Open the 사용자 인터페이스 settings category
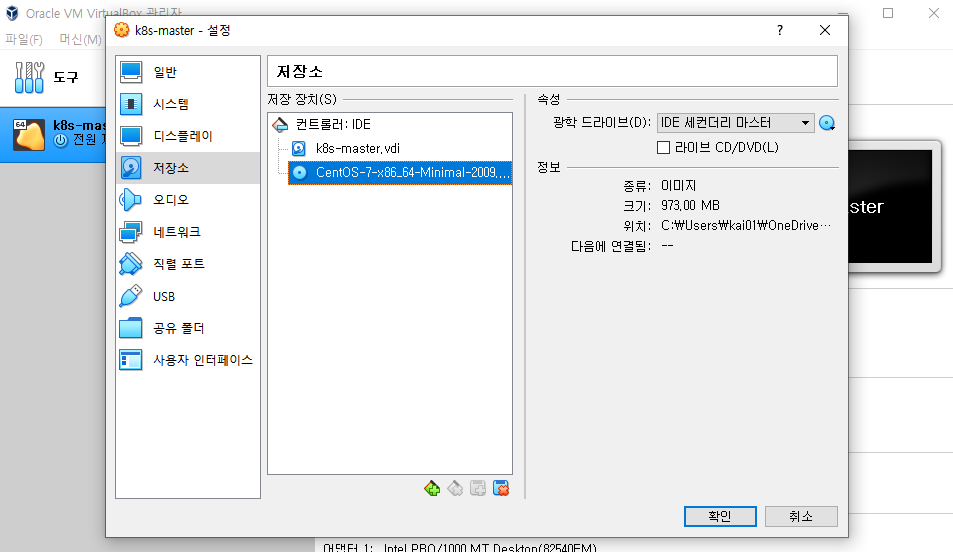Screen dimensions: 953x552 tap(188, 360)
